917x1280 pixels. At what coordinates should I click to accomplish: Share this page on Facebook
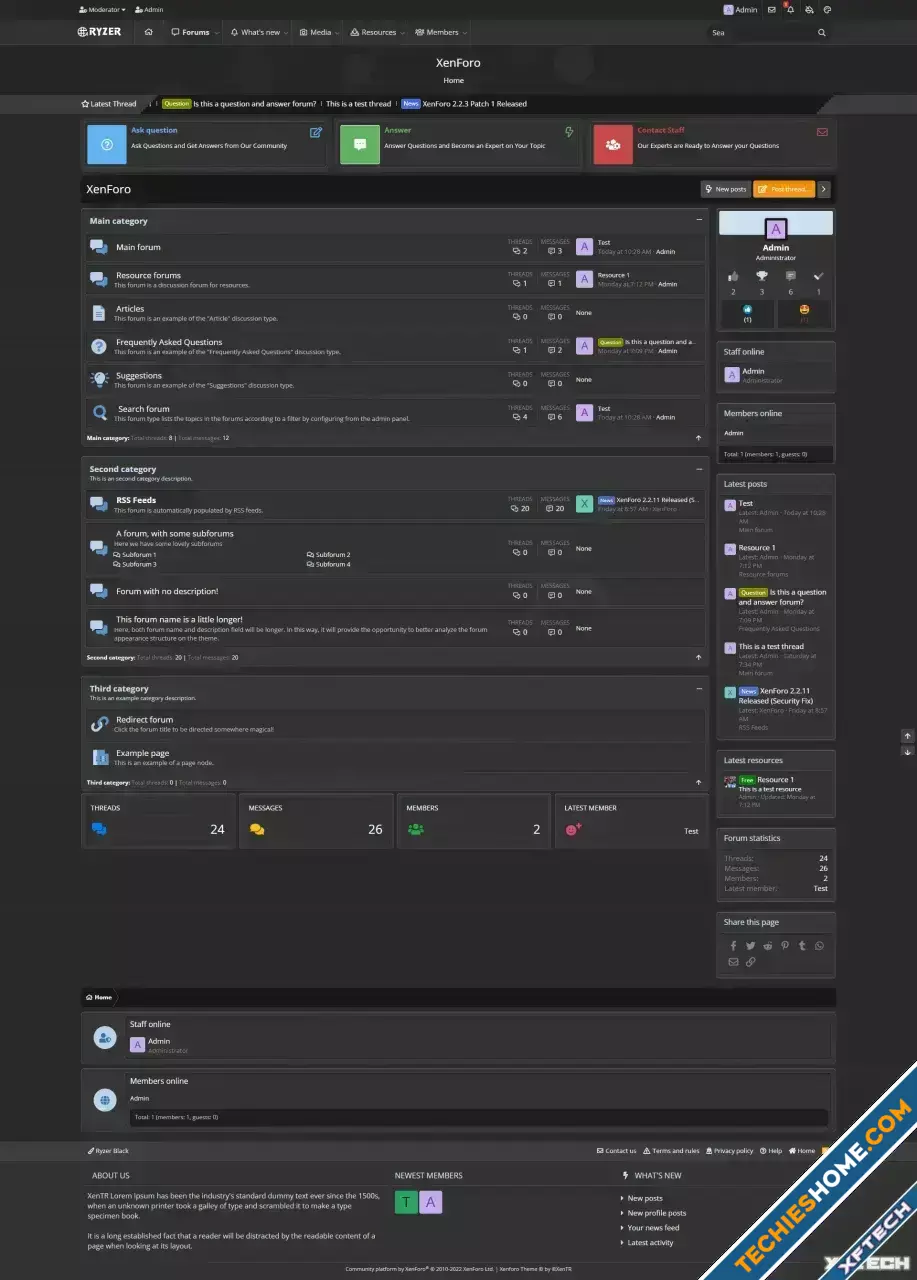tap(733, 946)
